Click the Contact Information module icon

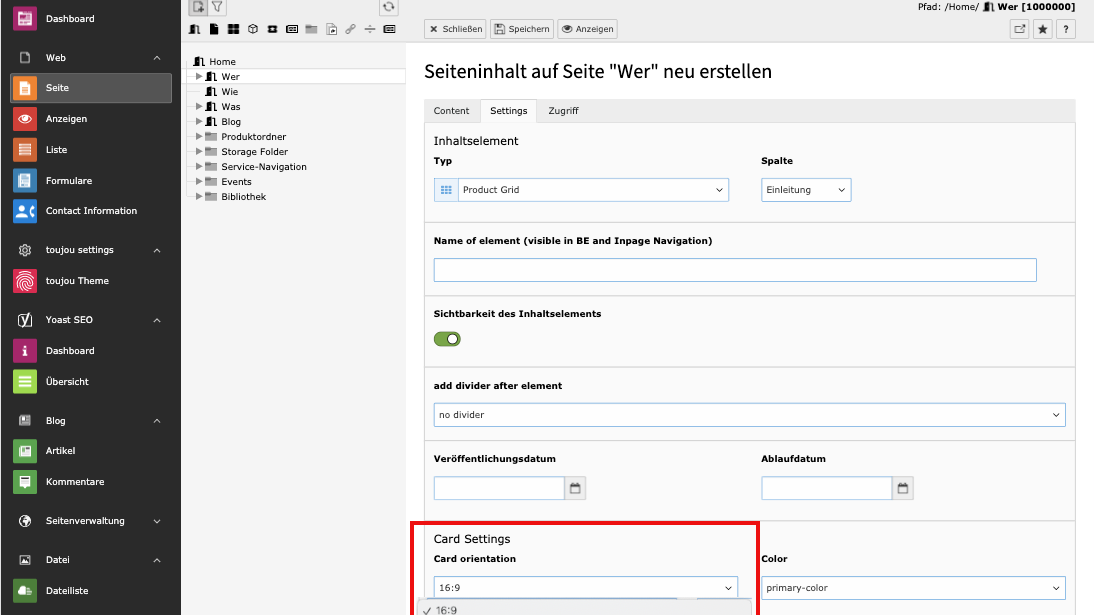[25, 211]
